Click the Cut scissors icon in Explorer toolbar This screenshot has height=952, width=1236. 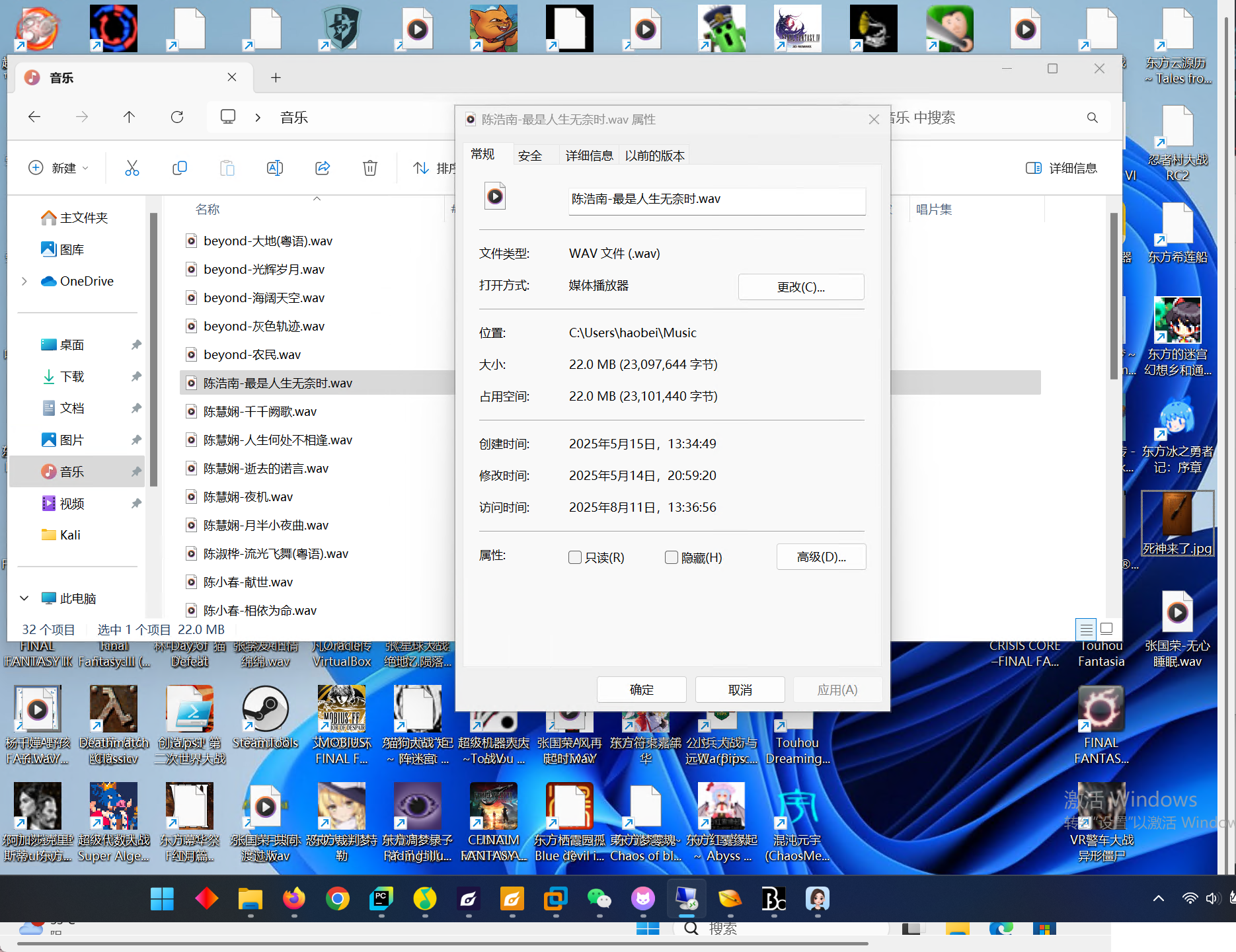[x=132, y=168]
